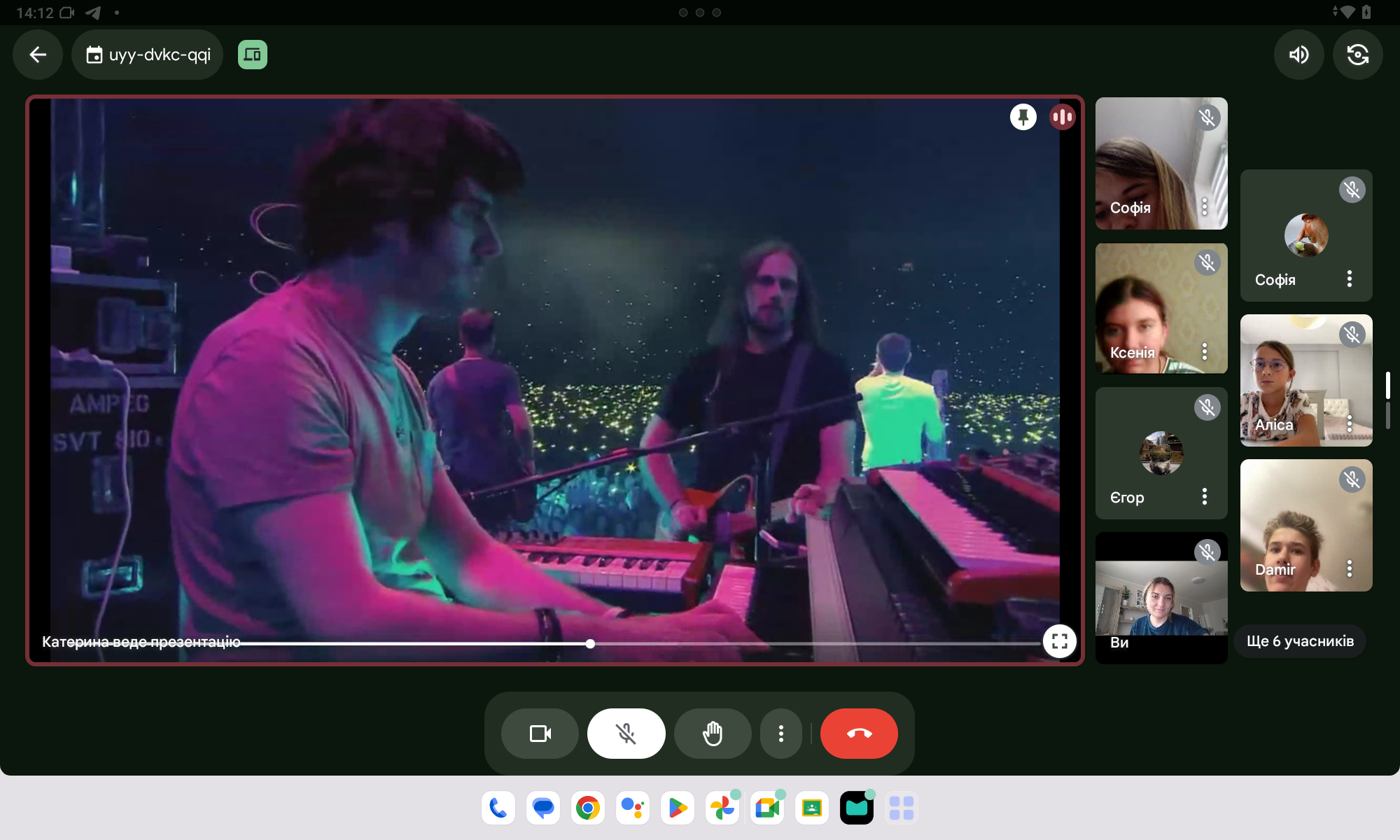Toggle camera off in call controls
This screenshot has width=1400, height=840.
point(540,734)
